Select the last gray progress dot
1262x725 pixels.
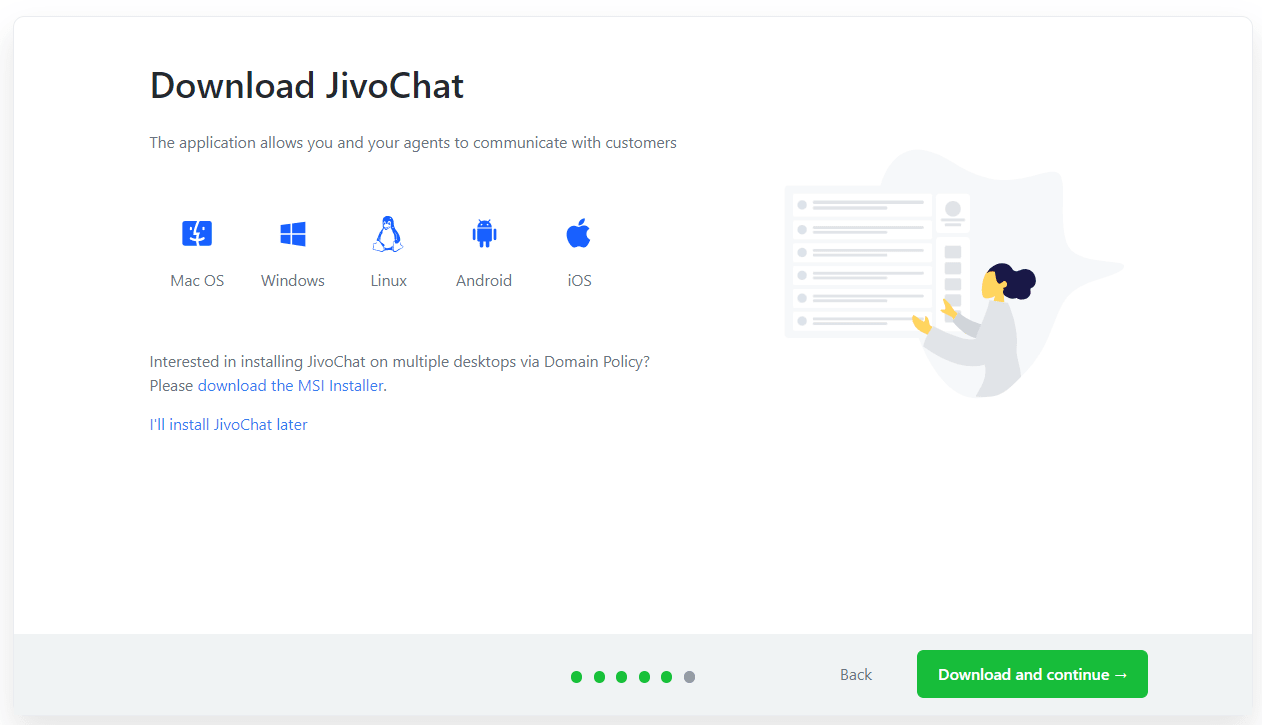[x=689, y=677]
